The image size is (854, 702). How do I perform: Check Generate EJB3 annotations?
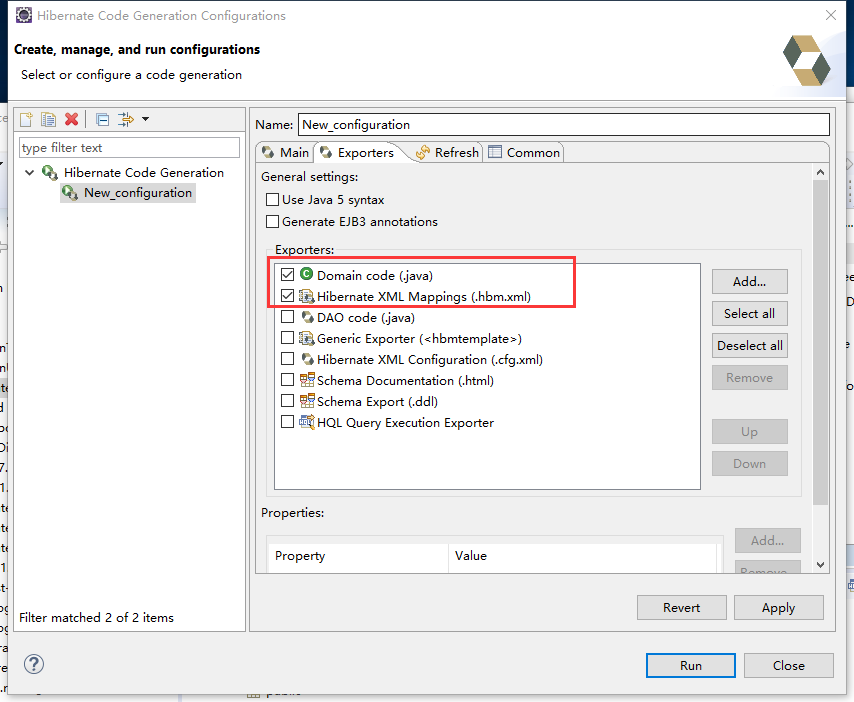pyautogui.click(x=272, y=222)
